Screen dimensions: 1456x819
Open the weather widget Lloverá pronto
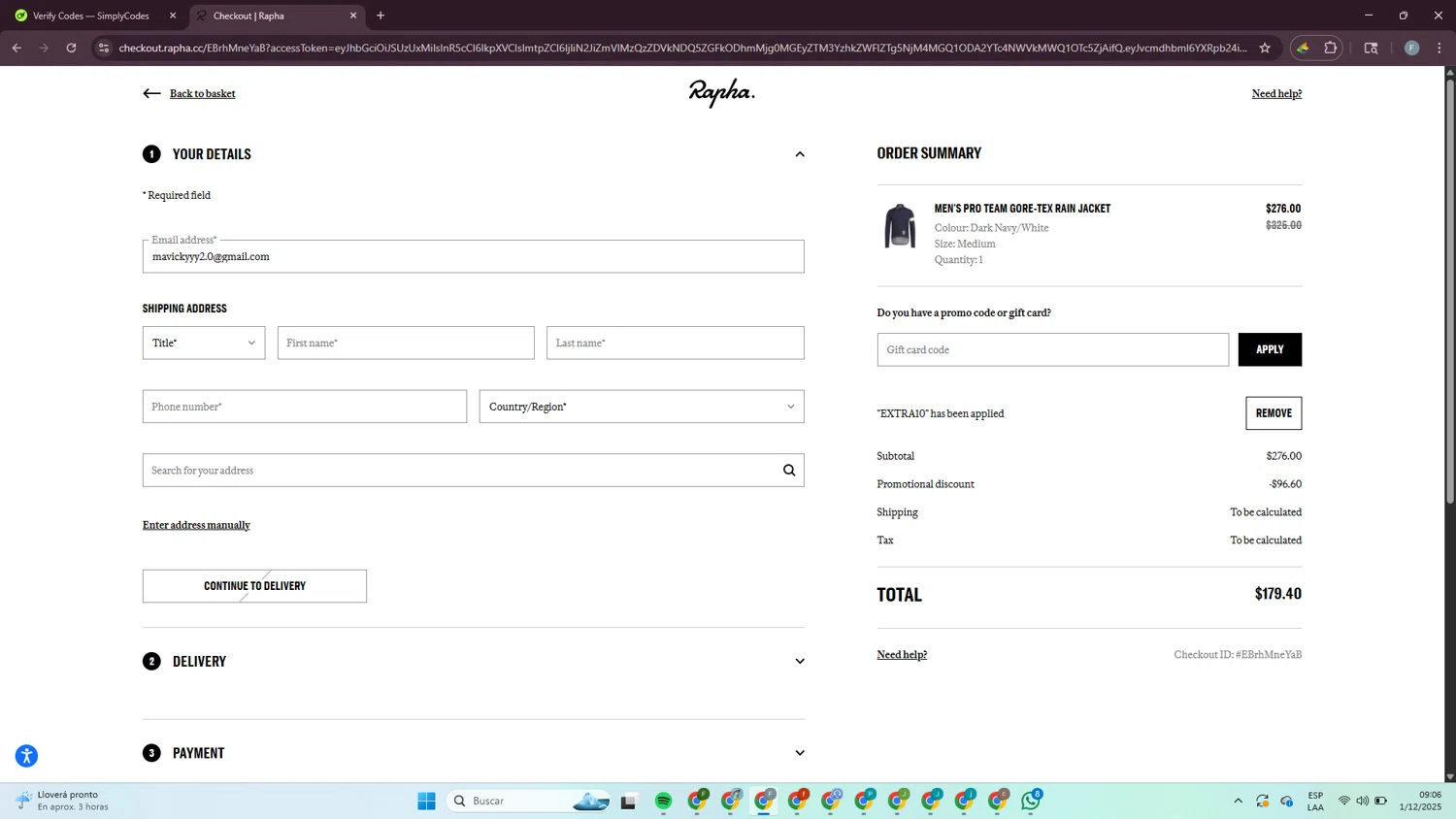[62, 801]
